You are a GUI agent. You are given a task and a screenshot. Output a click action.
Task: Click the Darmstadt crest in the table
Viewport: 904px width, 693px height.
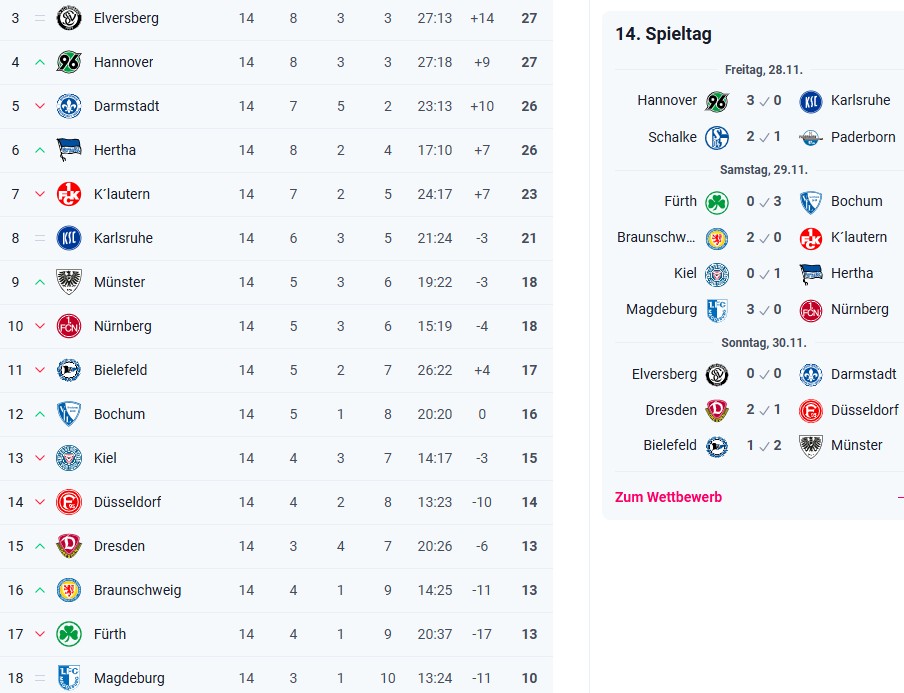coord(69,106)
